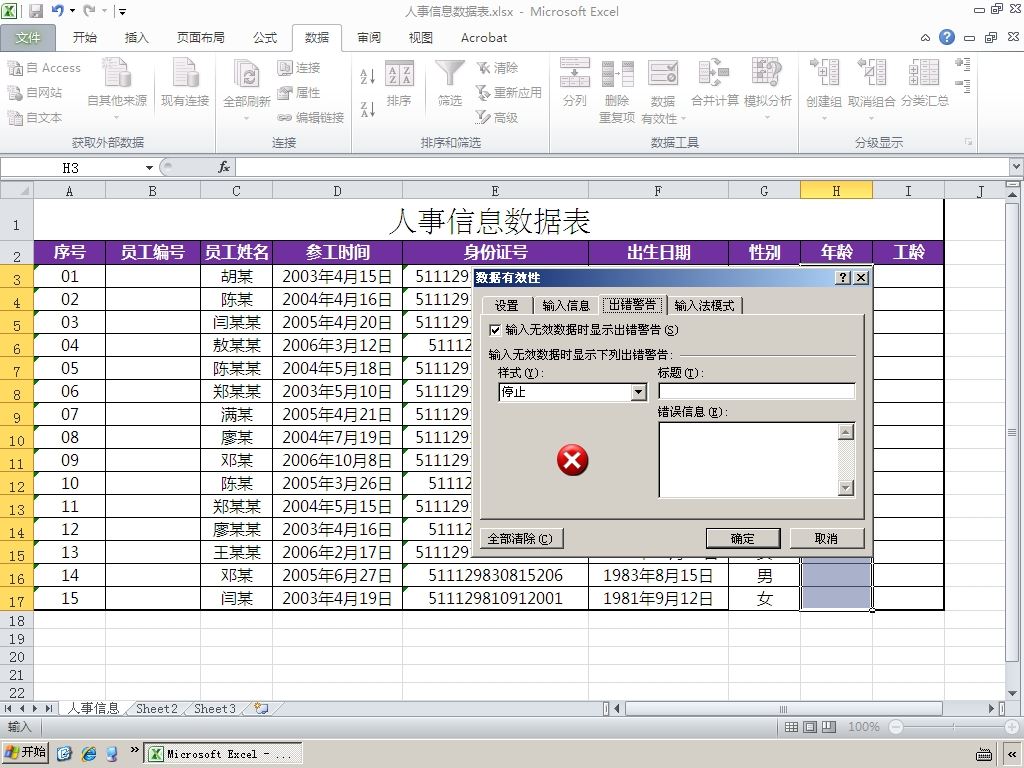
Task: Click Clear All (全部清除) button
Action: click(x=520, y=539)
